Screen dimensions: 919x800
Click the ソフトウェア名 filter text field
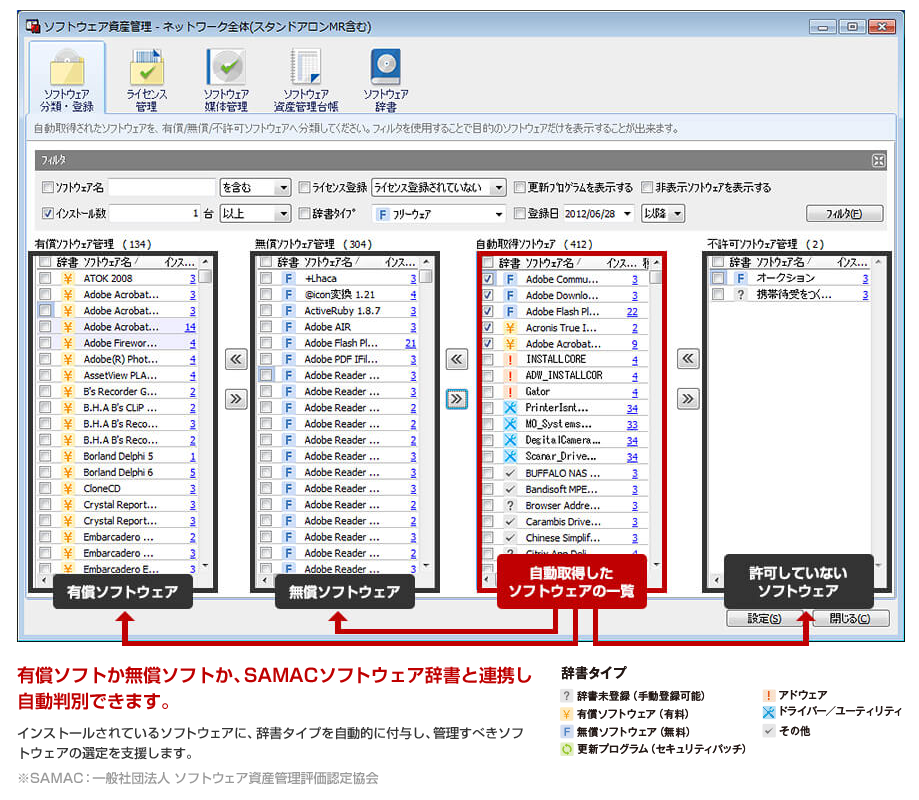pos(162,188)
